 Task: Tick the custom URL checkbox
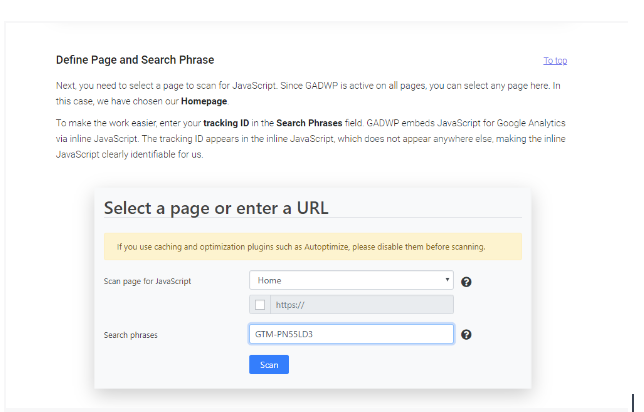click(260, 305)
